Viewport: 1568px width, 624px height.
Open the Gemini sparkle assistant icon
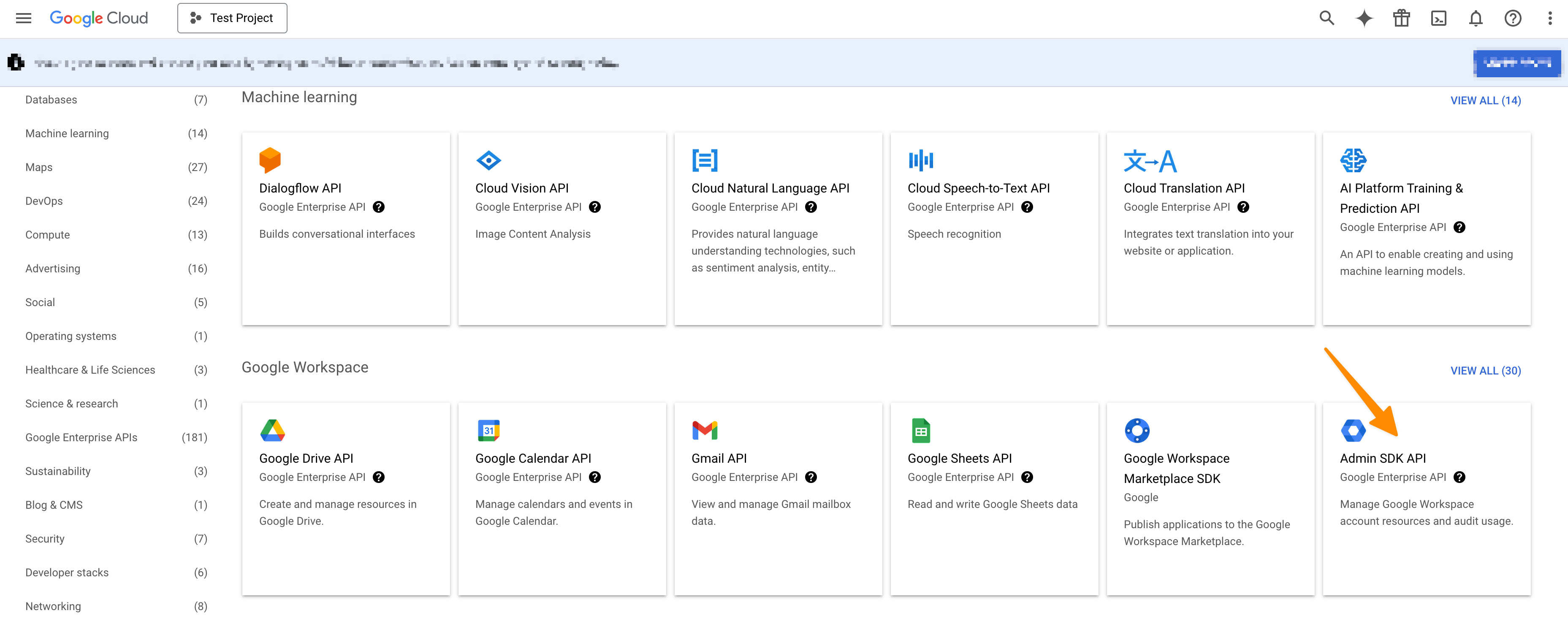pos(1364,18)
